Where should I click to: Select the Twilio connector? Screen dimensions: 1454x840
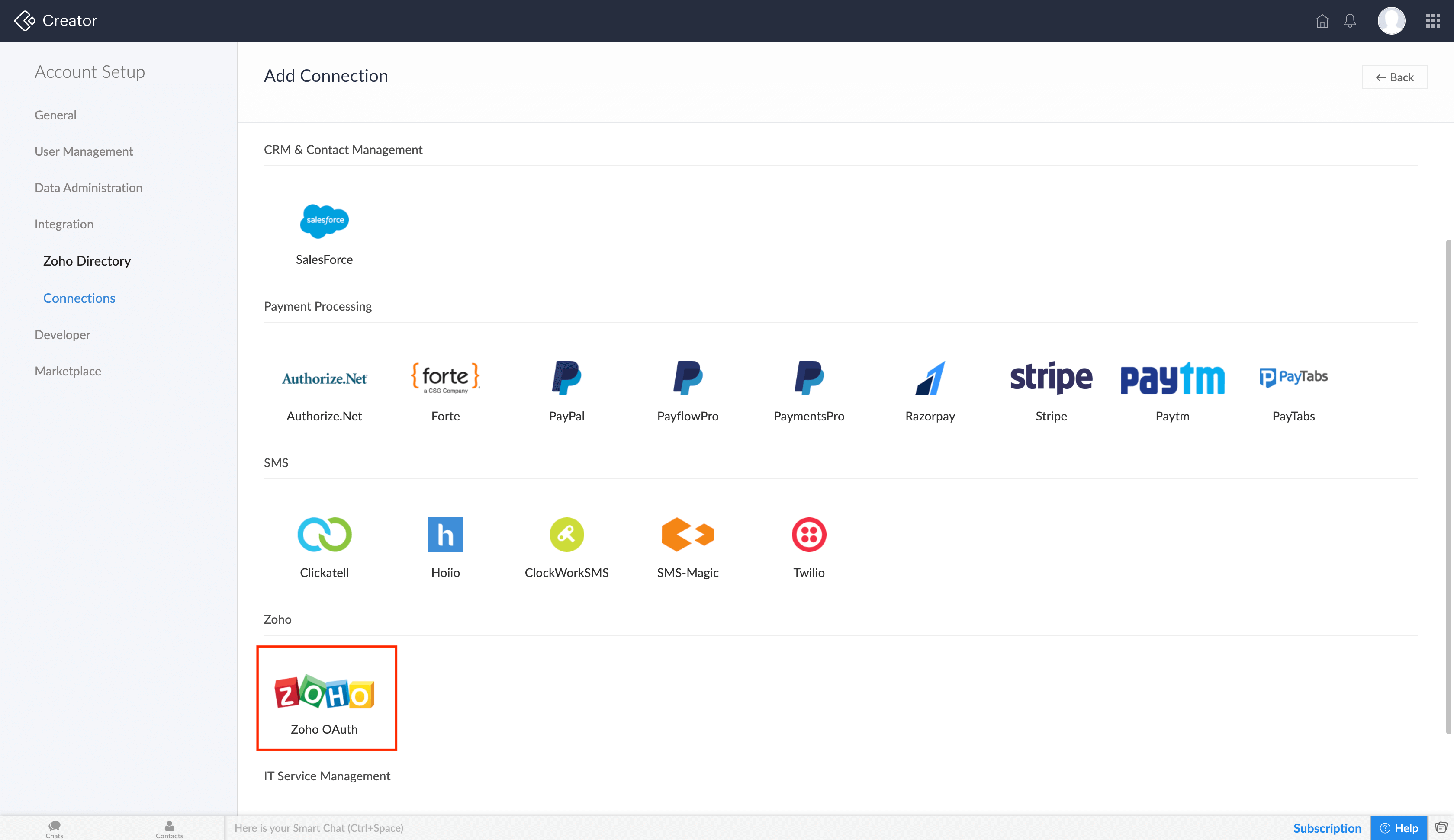(809, 548)
